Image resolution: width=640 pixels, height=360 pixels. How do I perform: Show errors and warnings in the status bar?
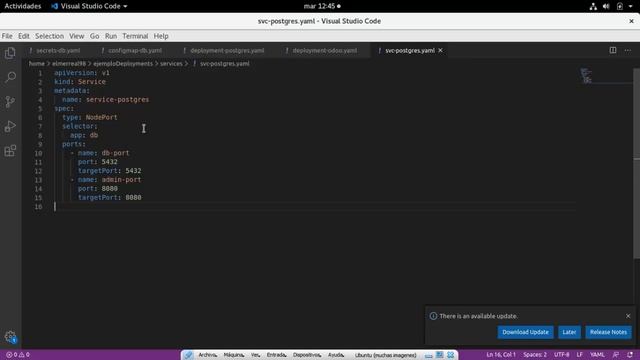(18, 355)
